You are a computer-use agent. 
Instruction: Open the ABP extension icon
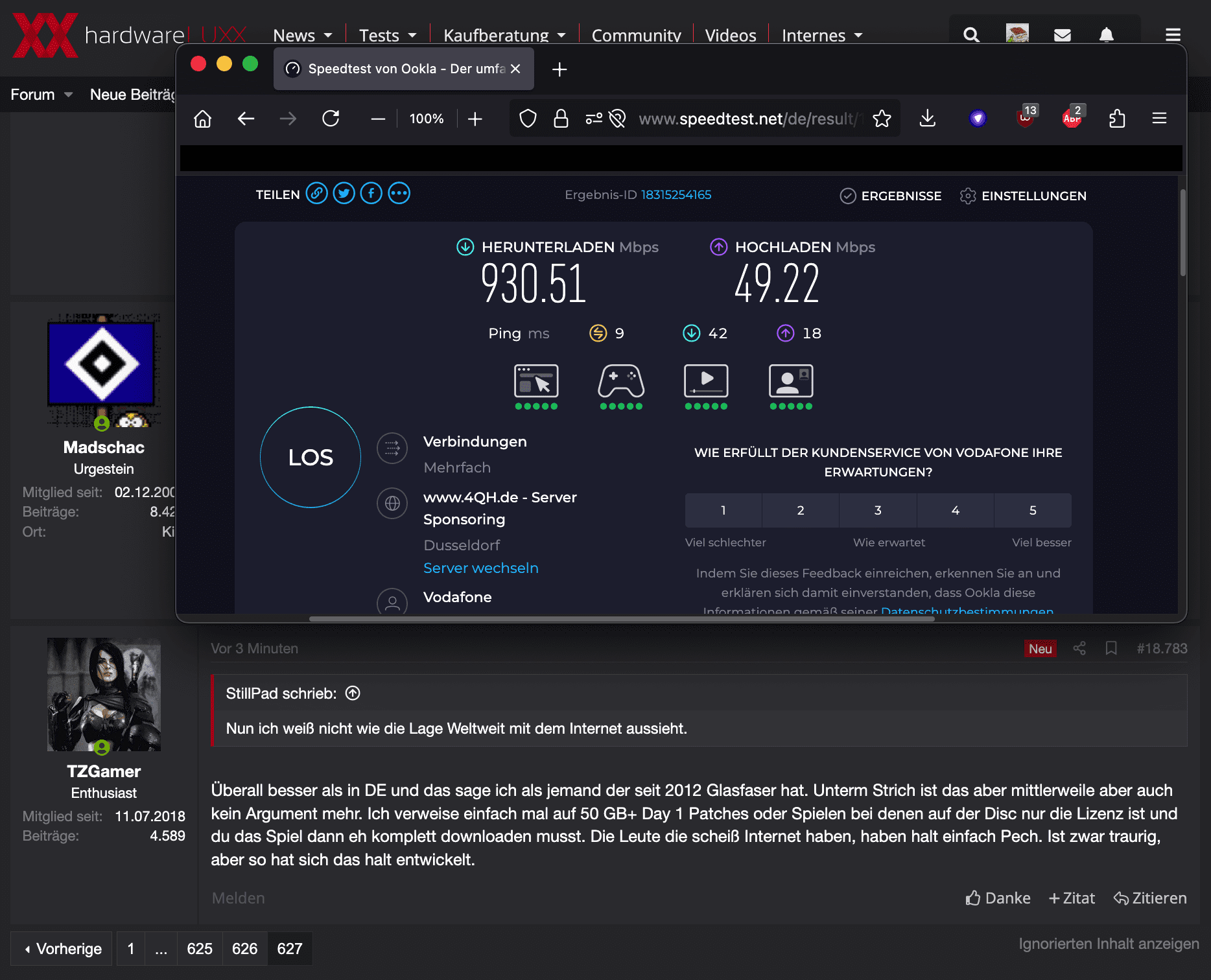click(x=1072, y=117)
